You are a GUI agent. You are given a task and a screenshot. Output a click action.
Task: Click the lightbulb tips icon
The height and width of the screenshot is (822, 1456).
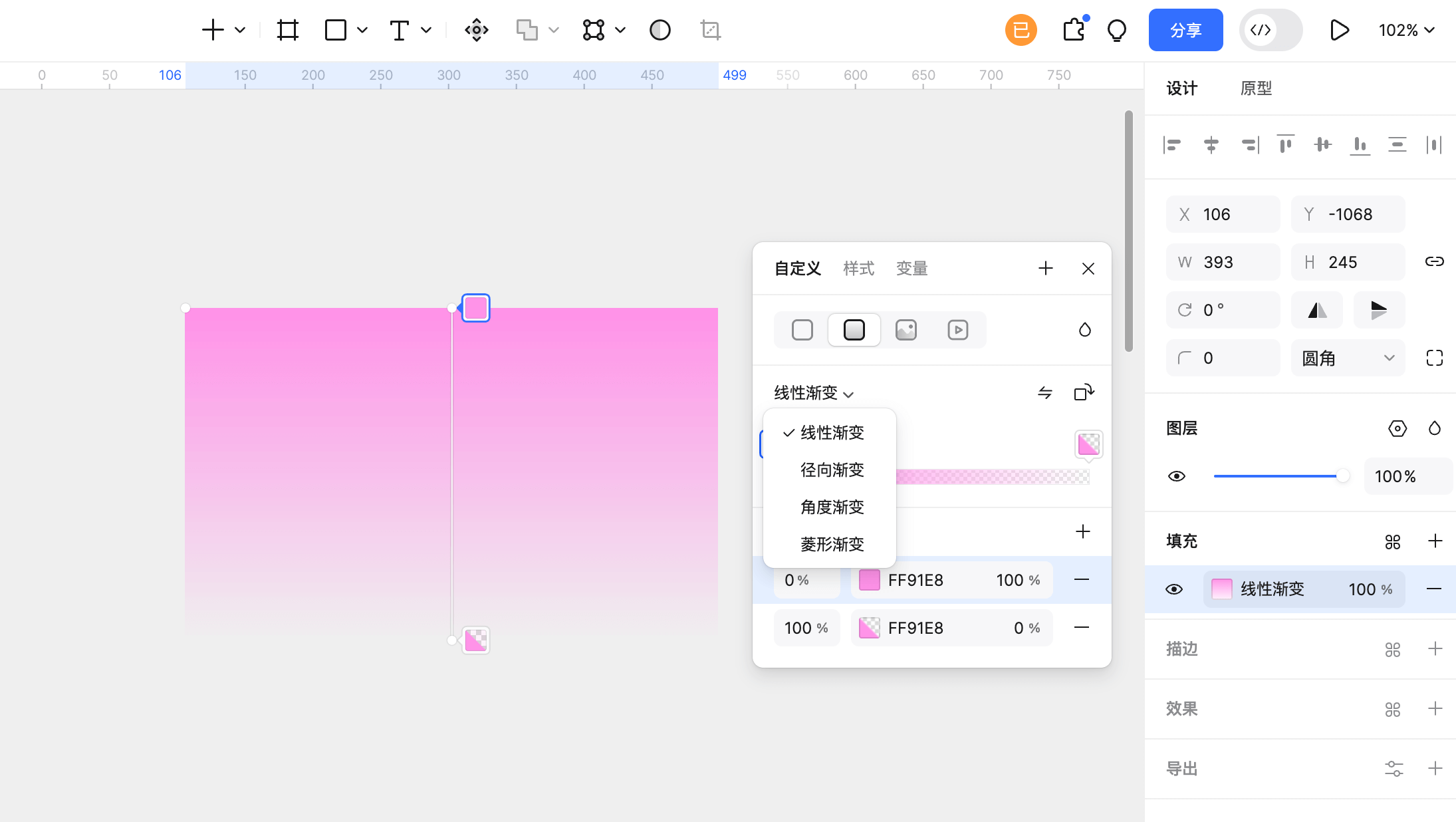pos(1117,30)
